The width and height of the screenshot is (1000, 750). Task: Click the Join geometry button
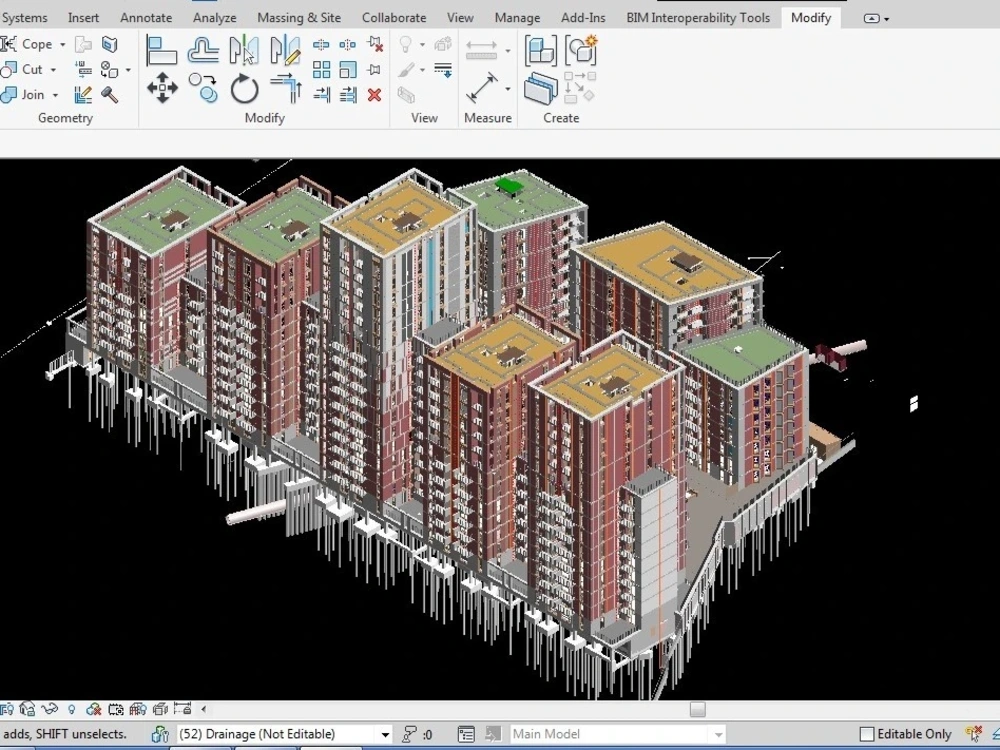pos(24,95)
